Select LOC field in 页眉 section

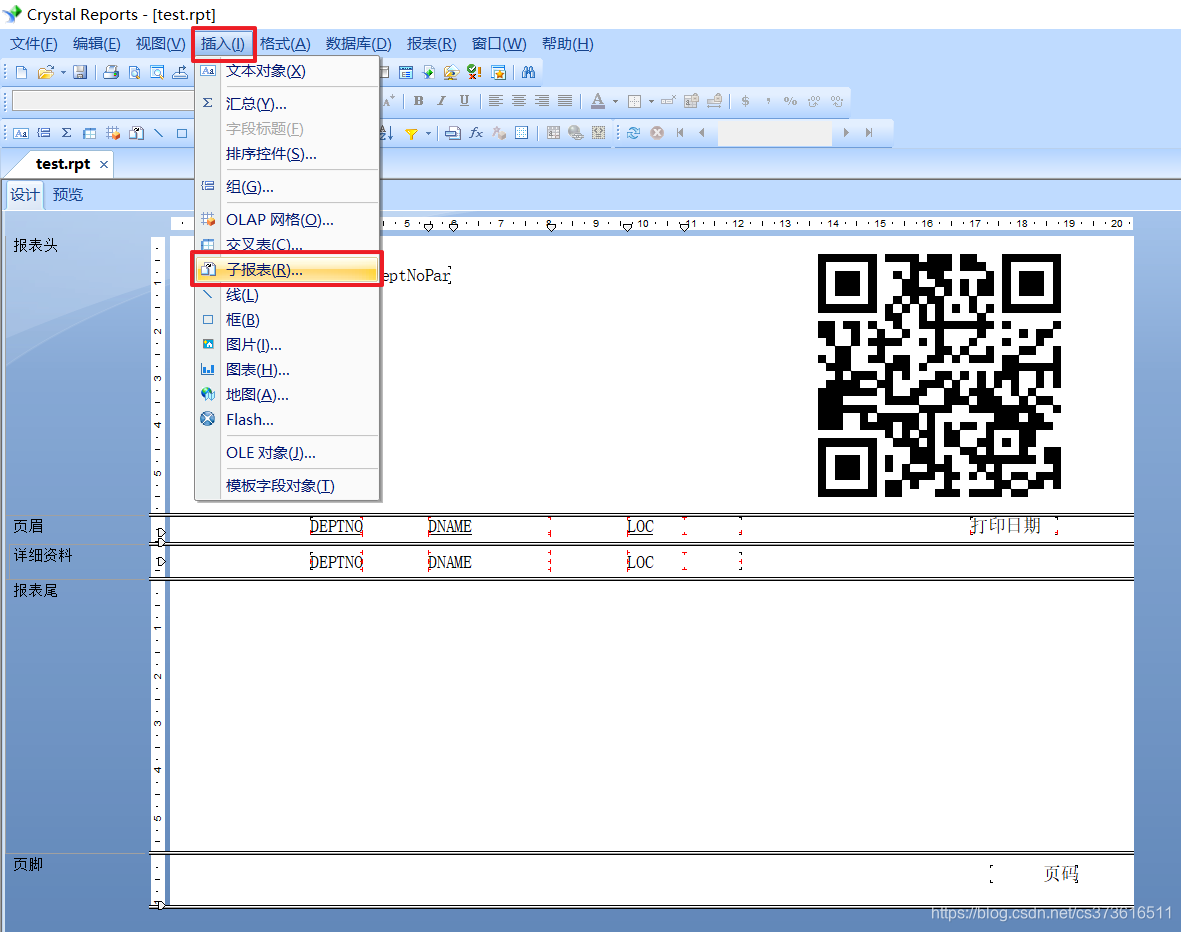pos(656,527)
